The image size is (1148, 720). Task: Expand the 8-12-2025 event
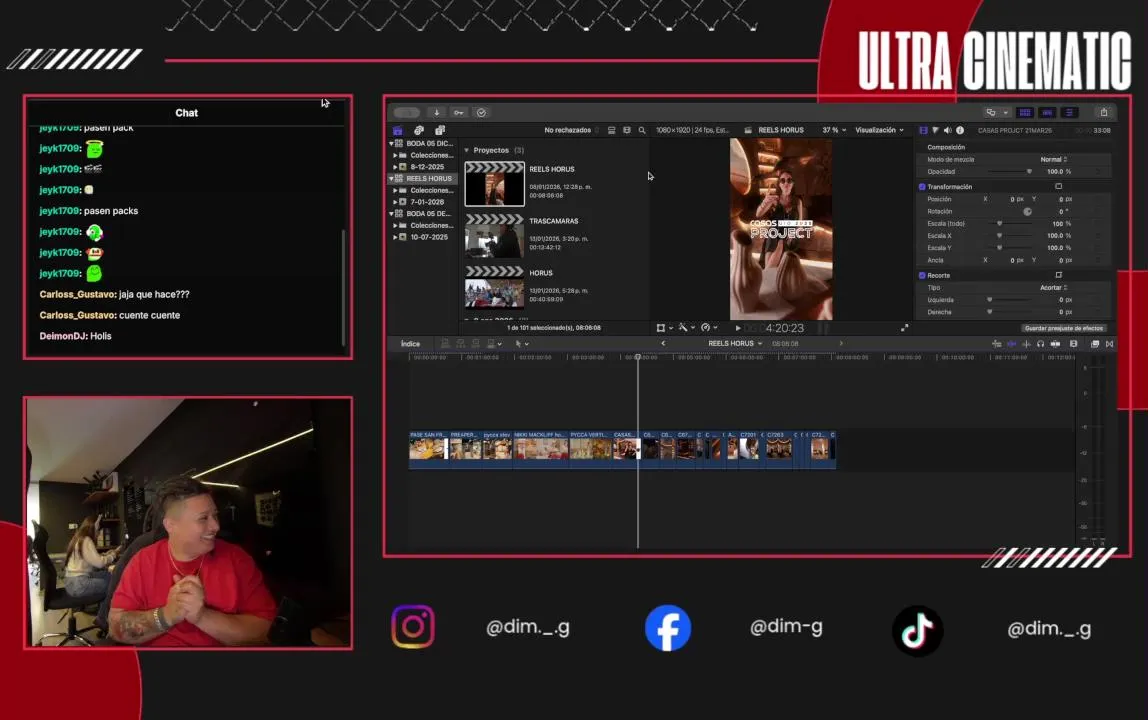point(395,167)
